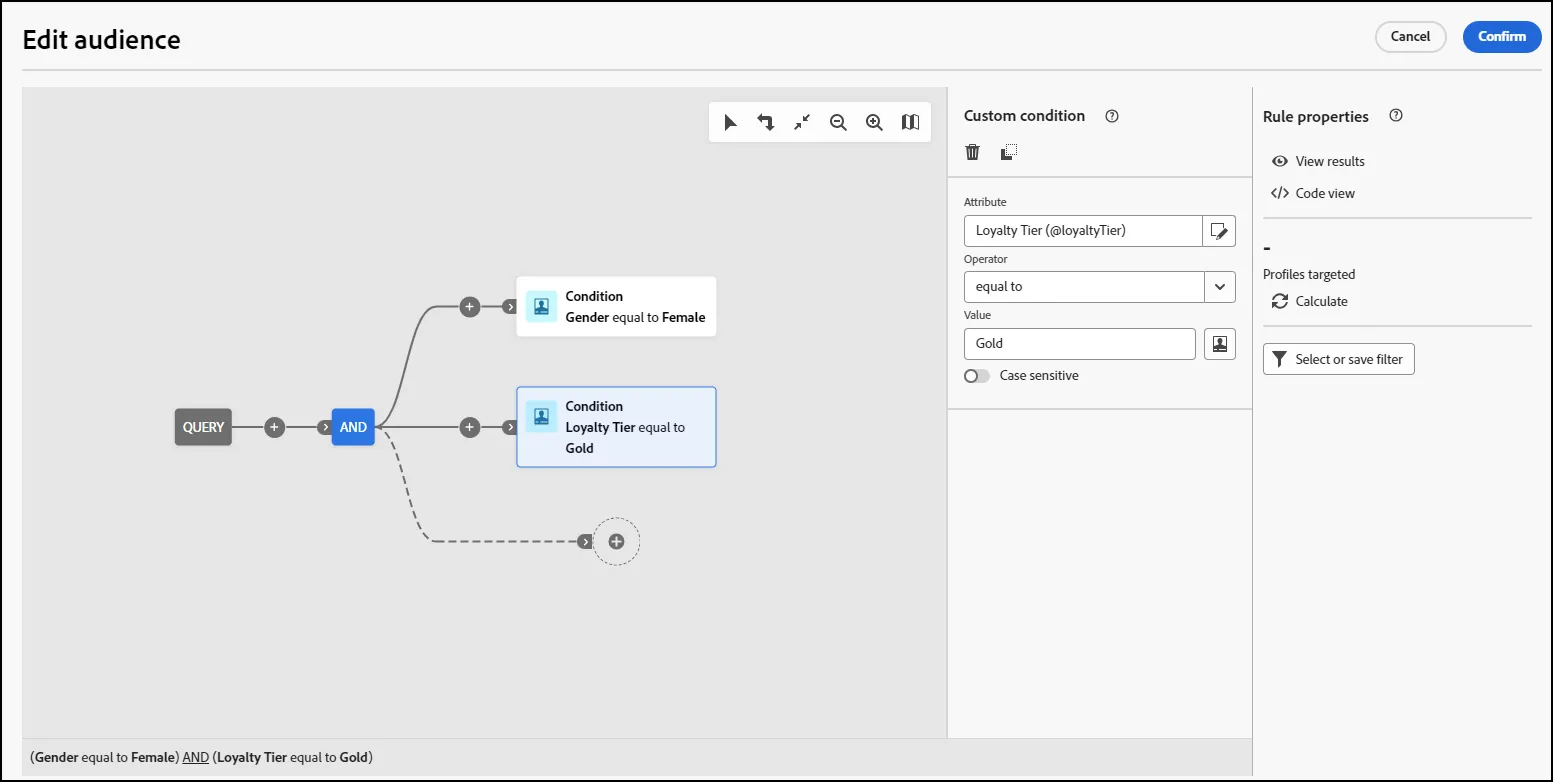Click the underlined AND in the expression bar

click(x=195, y=757)
